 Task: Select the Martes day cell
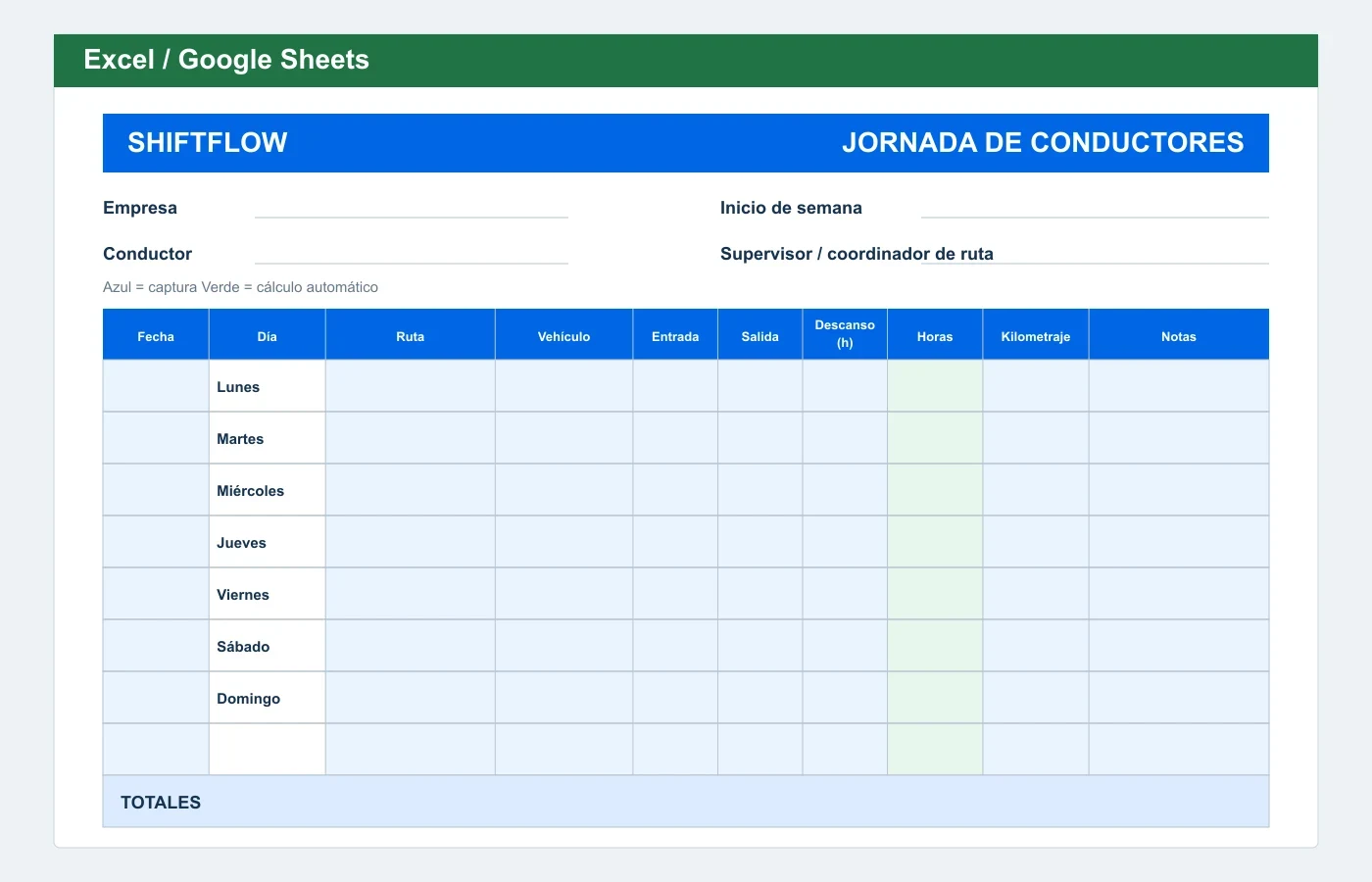267,438
